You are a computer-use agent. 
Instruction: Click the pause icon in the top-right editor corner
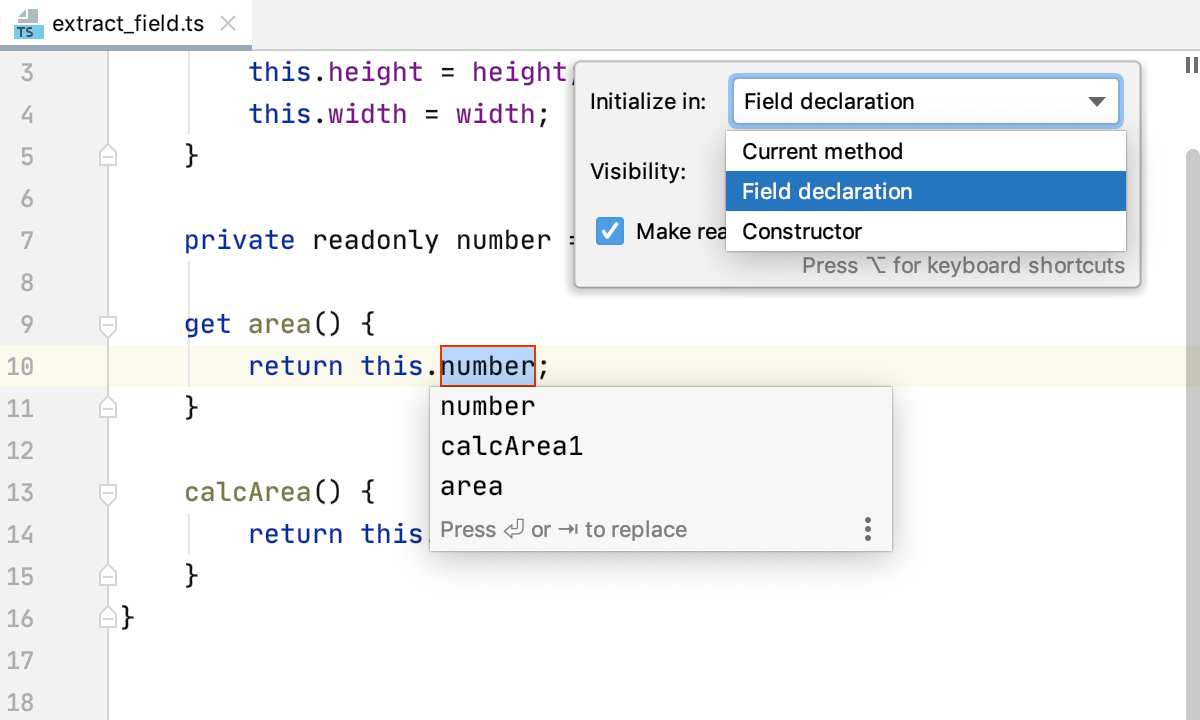coord(1190,64)
